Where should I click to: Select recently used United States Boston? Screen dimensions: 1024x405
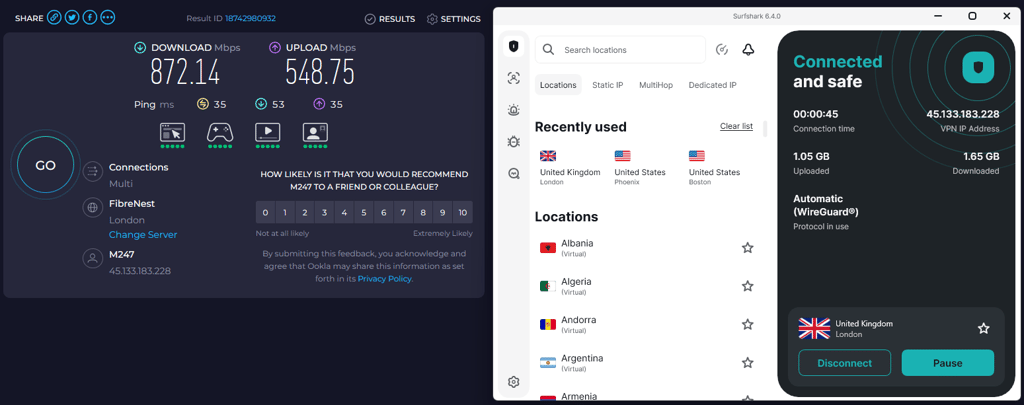(x=714, y=168)
